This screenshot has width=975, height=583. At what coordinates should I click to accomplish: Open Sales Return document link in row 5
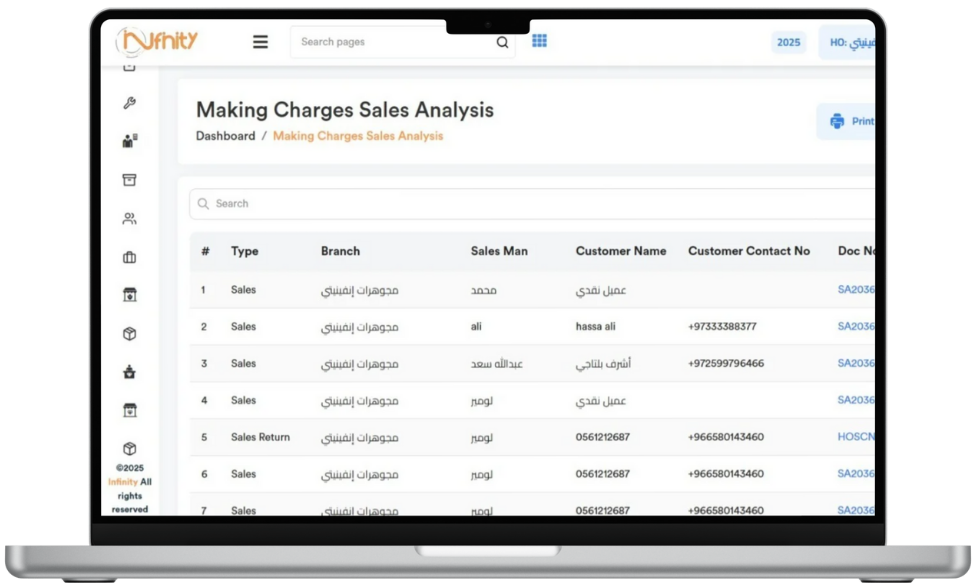click(x=855, y=437)
